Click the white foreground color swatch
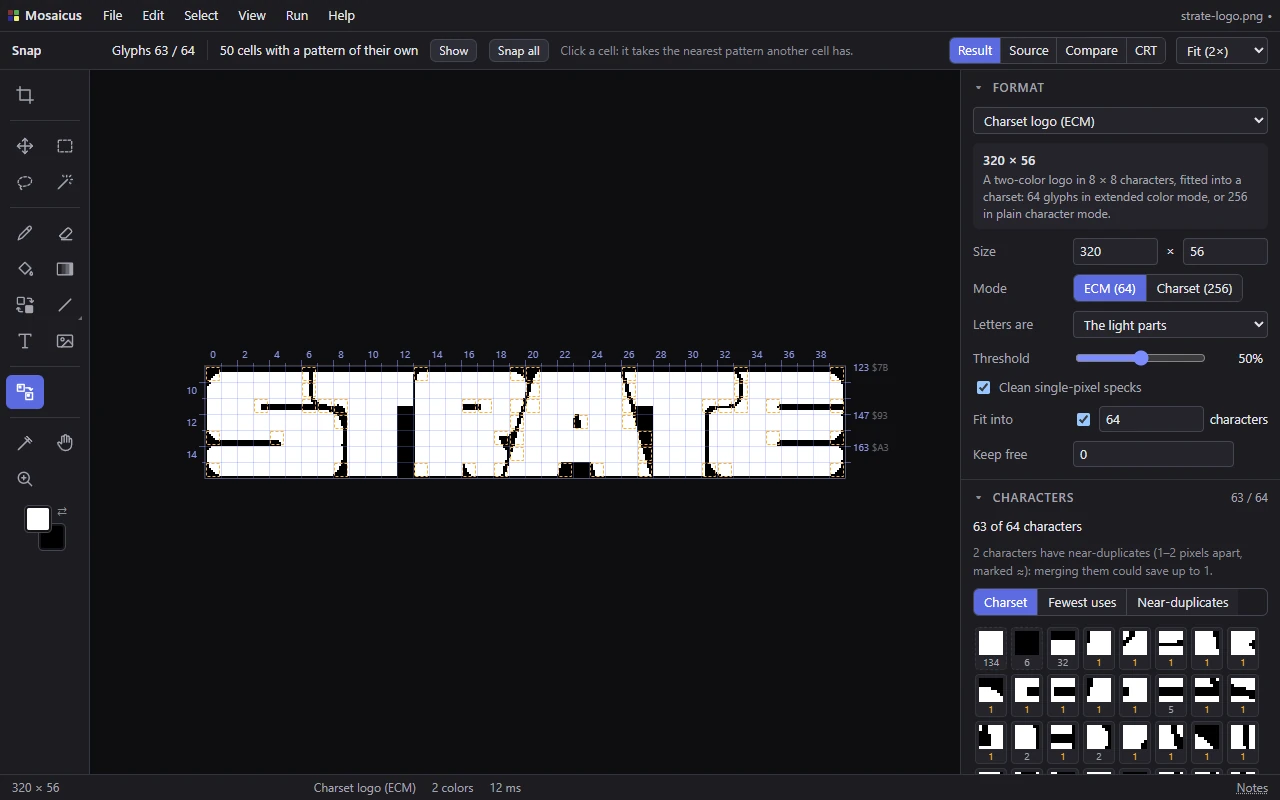 [38, 519]
